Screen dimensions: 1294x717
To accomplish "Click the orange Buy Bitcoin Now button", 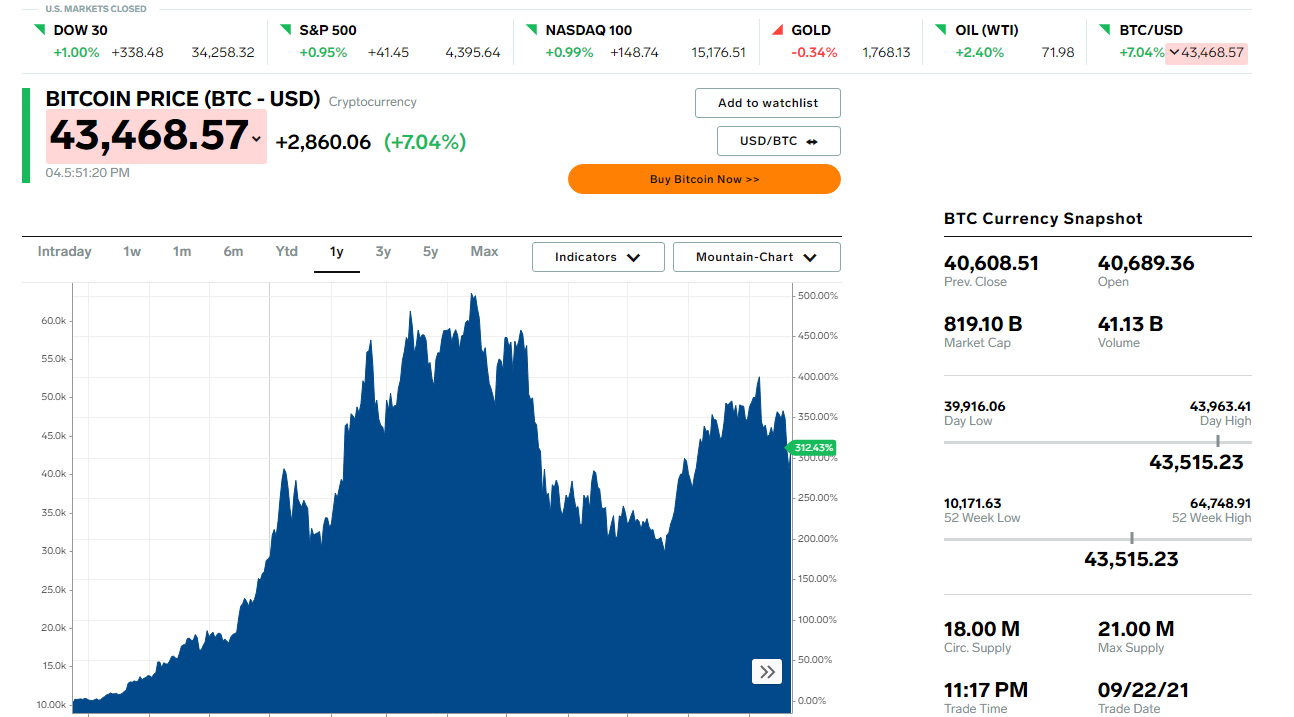I will (x=704, y=179).
